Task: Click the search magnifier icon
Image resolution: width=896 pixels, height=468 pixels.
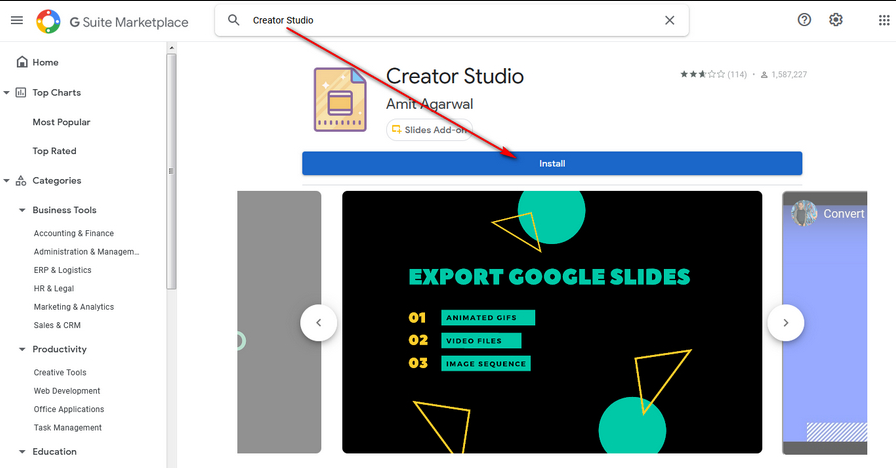Action: [x=233, y=20]
